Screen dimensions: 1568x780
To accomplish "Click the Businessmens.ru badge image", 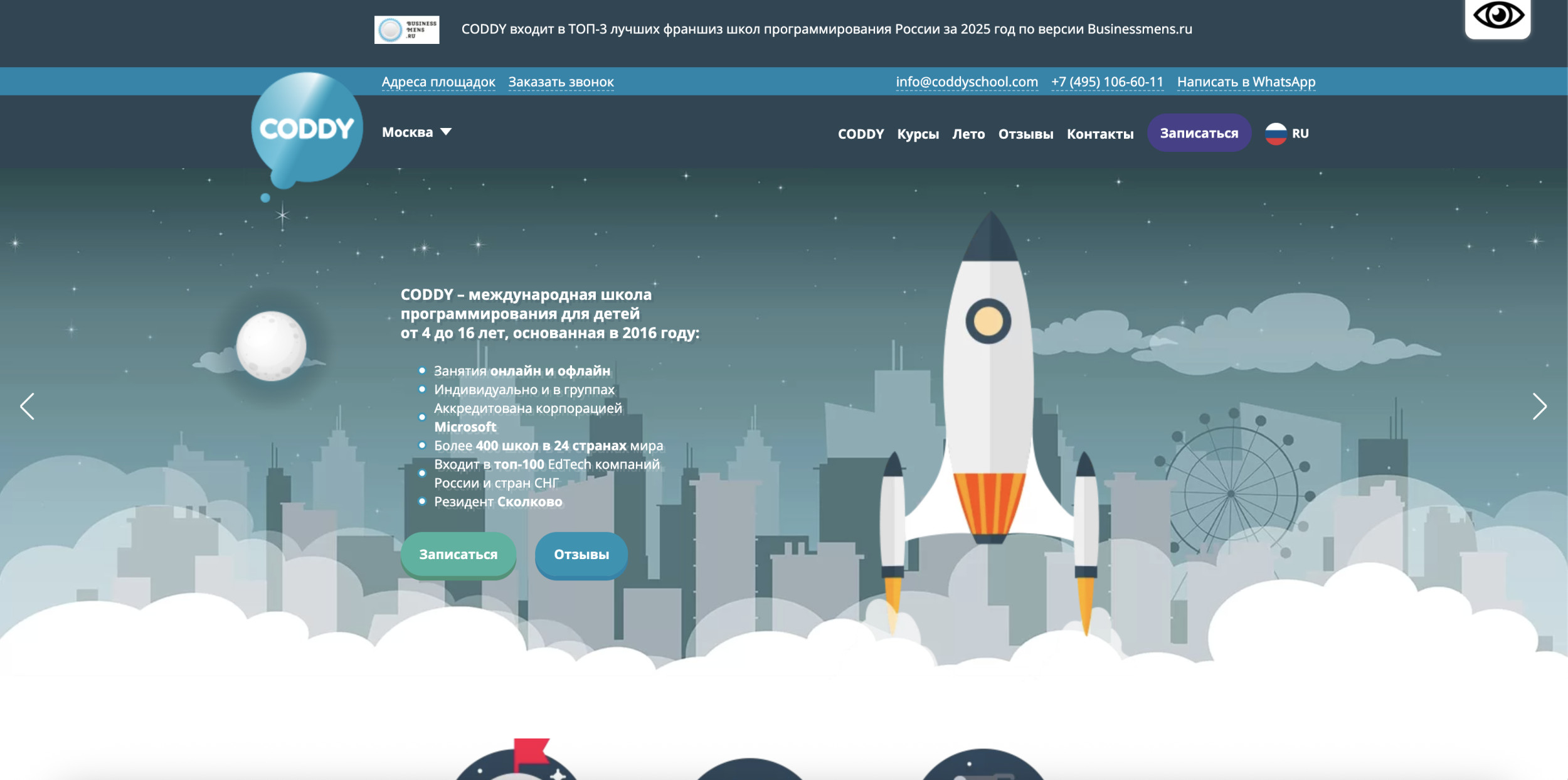I will [406, 29].
